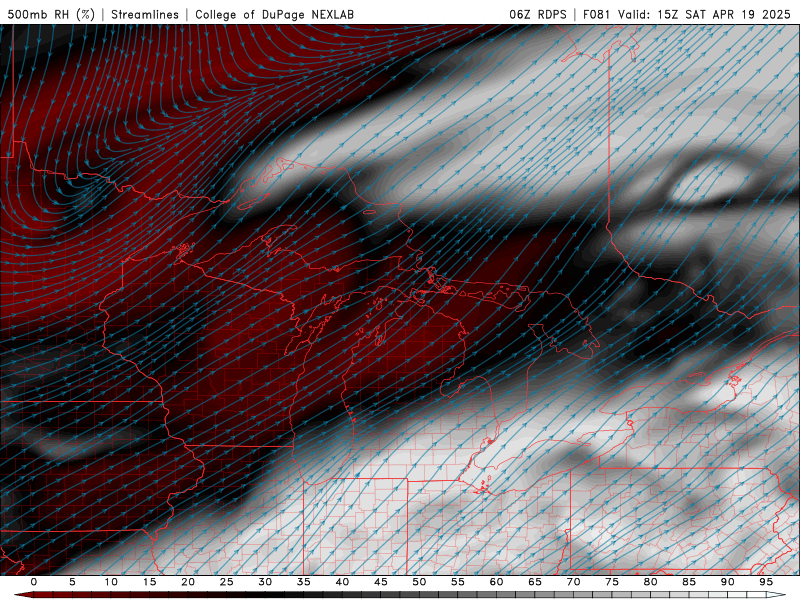Screen dimensions: 800x600
Task: Click the '5' color scale label
Action: point(72,582)
